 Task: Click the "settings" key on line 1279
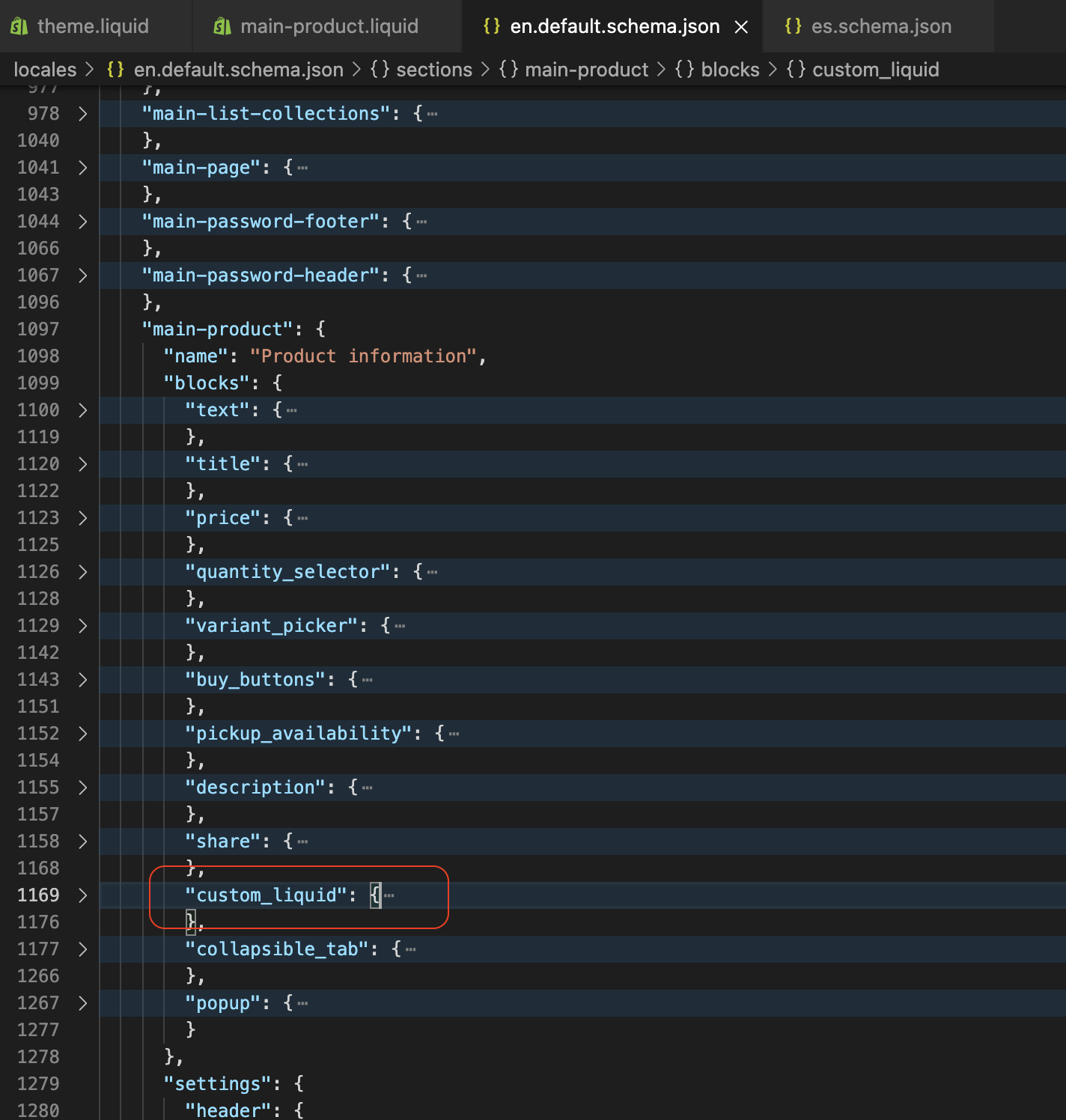coord(218,1084)
